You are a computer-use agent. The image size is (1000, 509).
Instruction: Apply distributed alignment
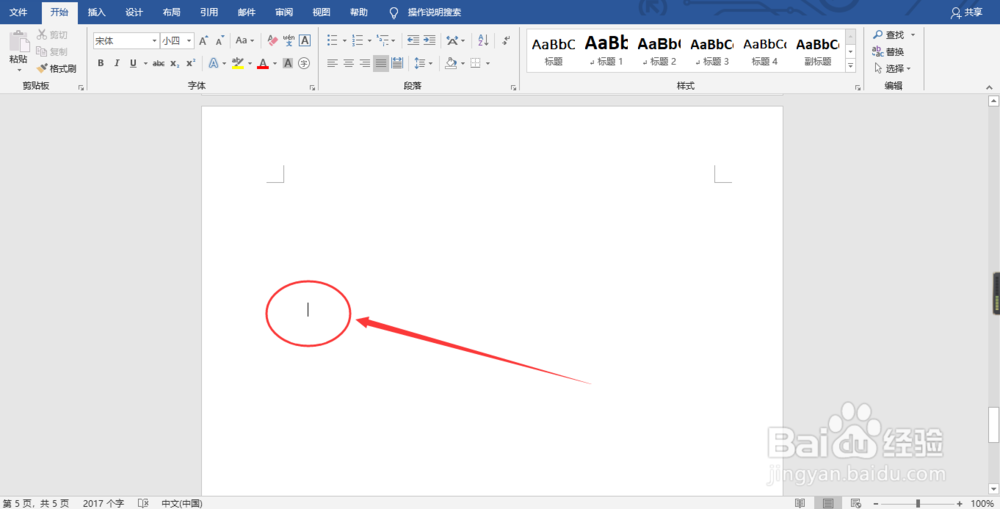397,63
